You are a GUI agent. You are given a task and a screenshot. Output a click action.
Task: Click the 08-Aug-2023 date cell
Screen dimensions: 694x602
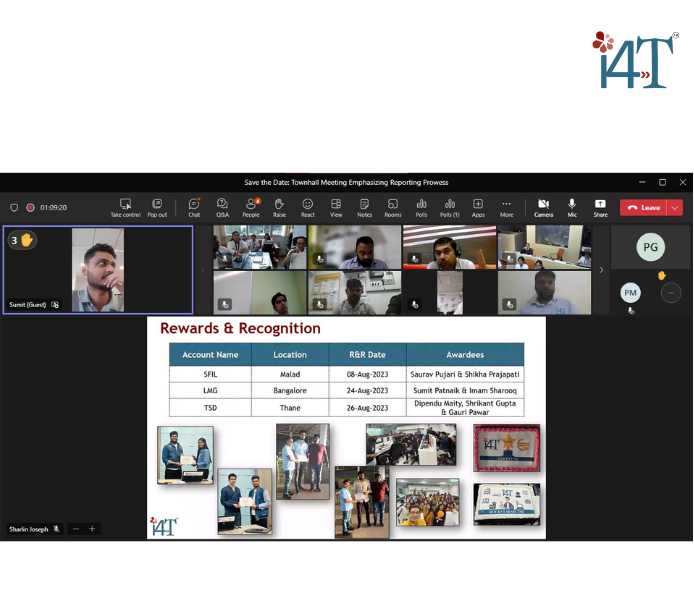click(367, 374)
